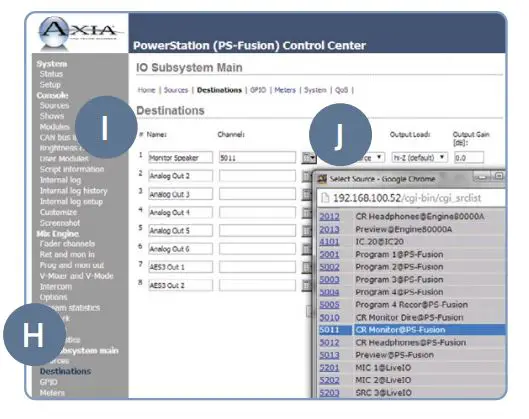
Task: Open Shows under Console
Action: pos(52,116)
